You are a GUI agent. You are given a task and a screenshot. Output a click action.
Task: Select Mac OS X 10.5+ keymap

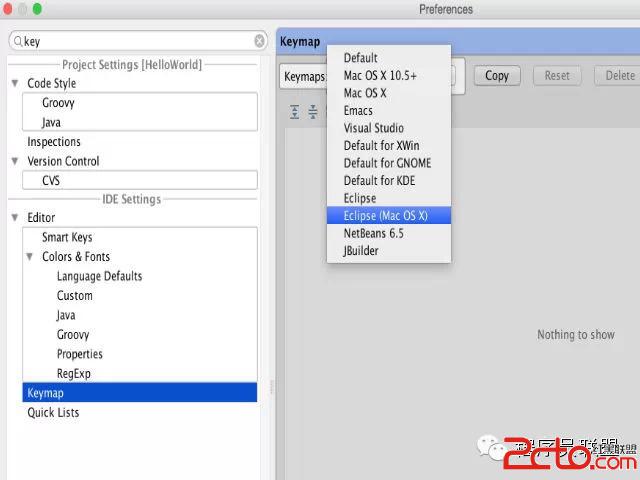pos(389,76)
